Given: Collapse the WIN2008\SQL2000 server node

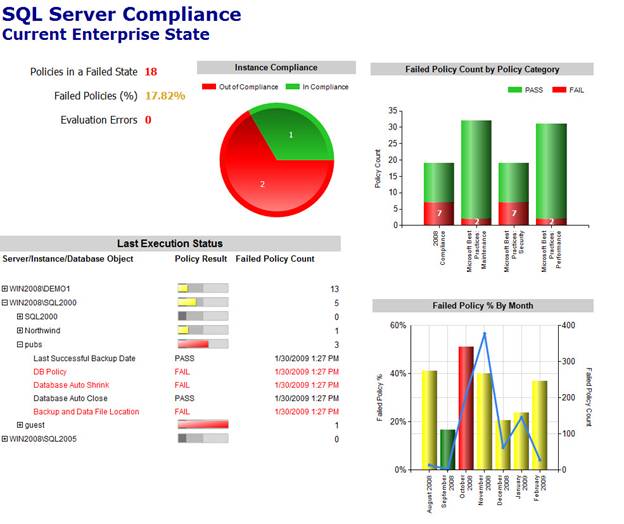Looking at the screenshot, I should tap(4, 302).
